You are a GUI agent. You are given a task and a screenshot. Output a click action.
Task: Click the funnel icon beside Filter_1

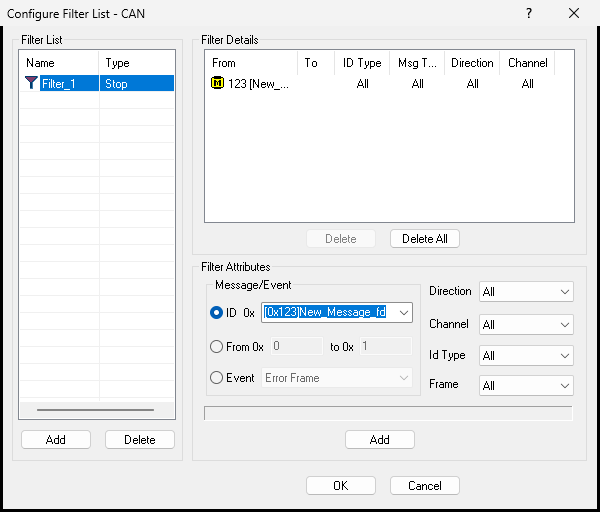coord(31,83)
